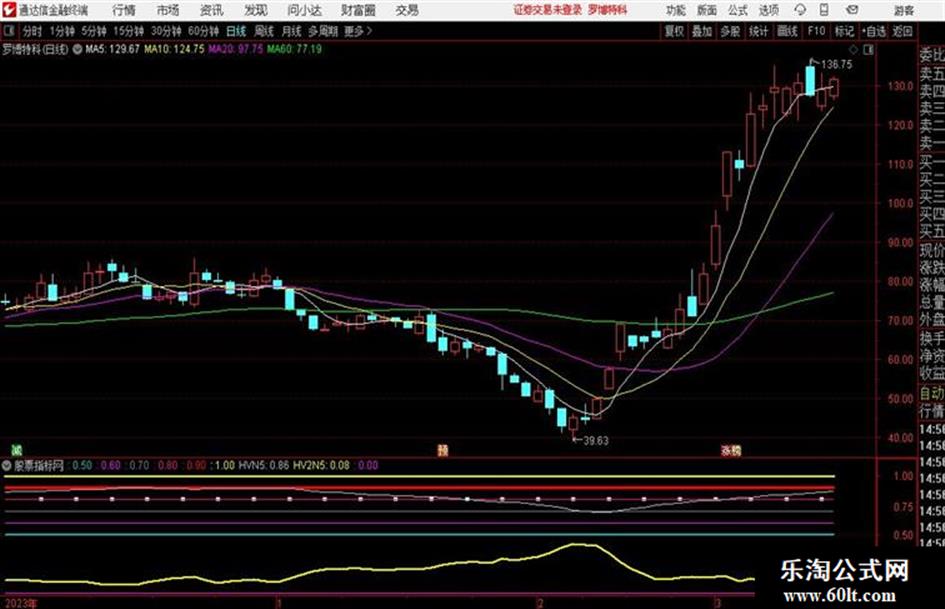The image size is (945, 609).
Task: Open the 财富圈 menu
Action: click(x=359, y=10)
